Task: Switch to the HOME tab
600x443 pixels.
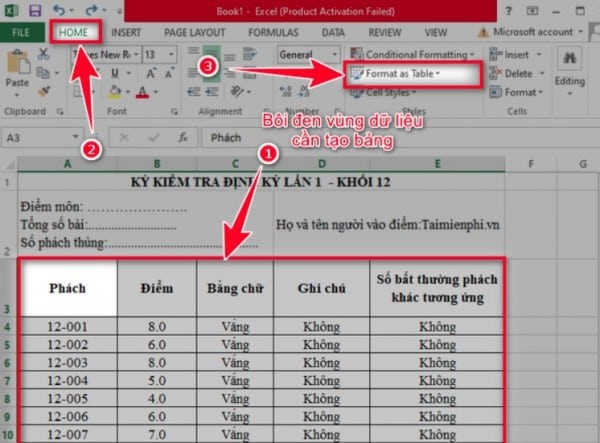Action: click(x=73, y=33)
